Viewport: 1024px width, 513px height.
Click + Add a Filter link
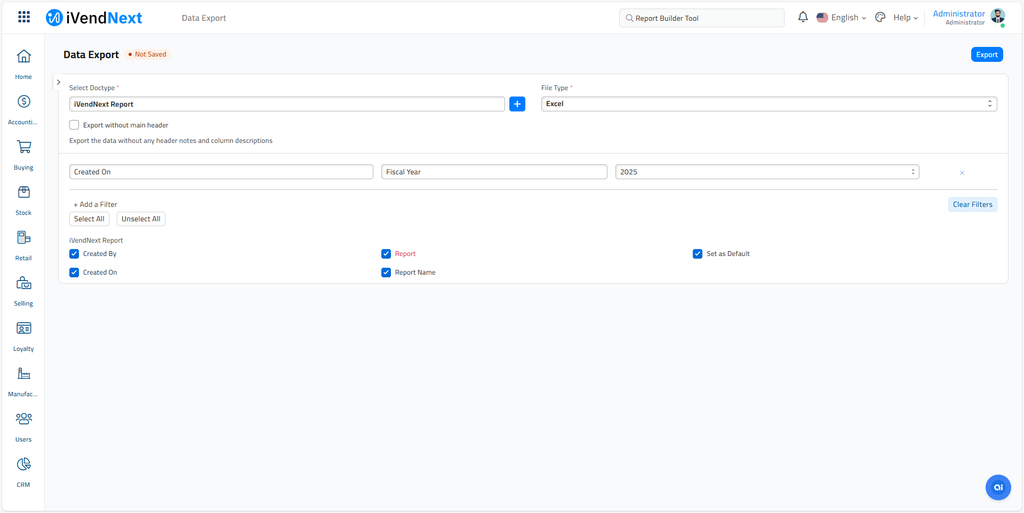tap(95, 204)
